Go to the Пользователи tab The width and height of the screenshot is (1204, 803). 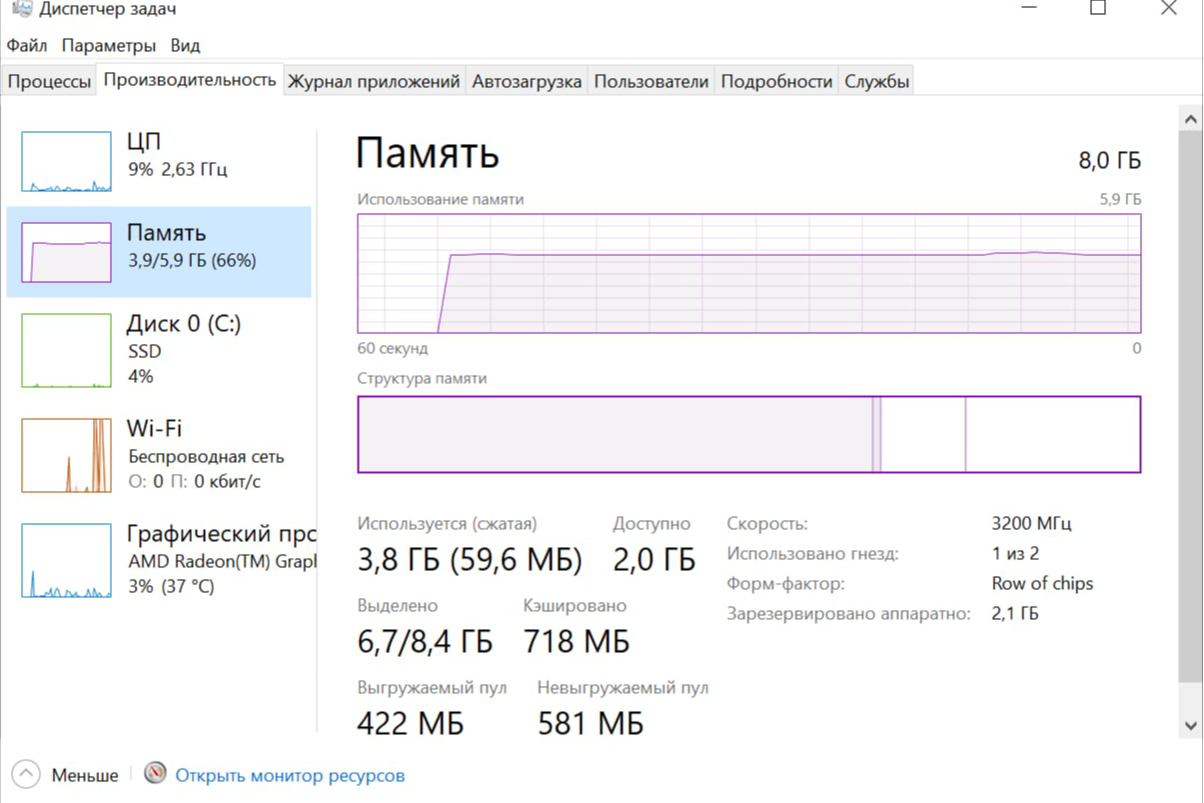[651, 82]
